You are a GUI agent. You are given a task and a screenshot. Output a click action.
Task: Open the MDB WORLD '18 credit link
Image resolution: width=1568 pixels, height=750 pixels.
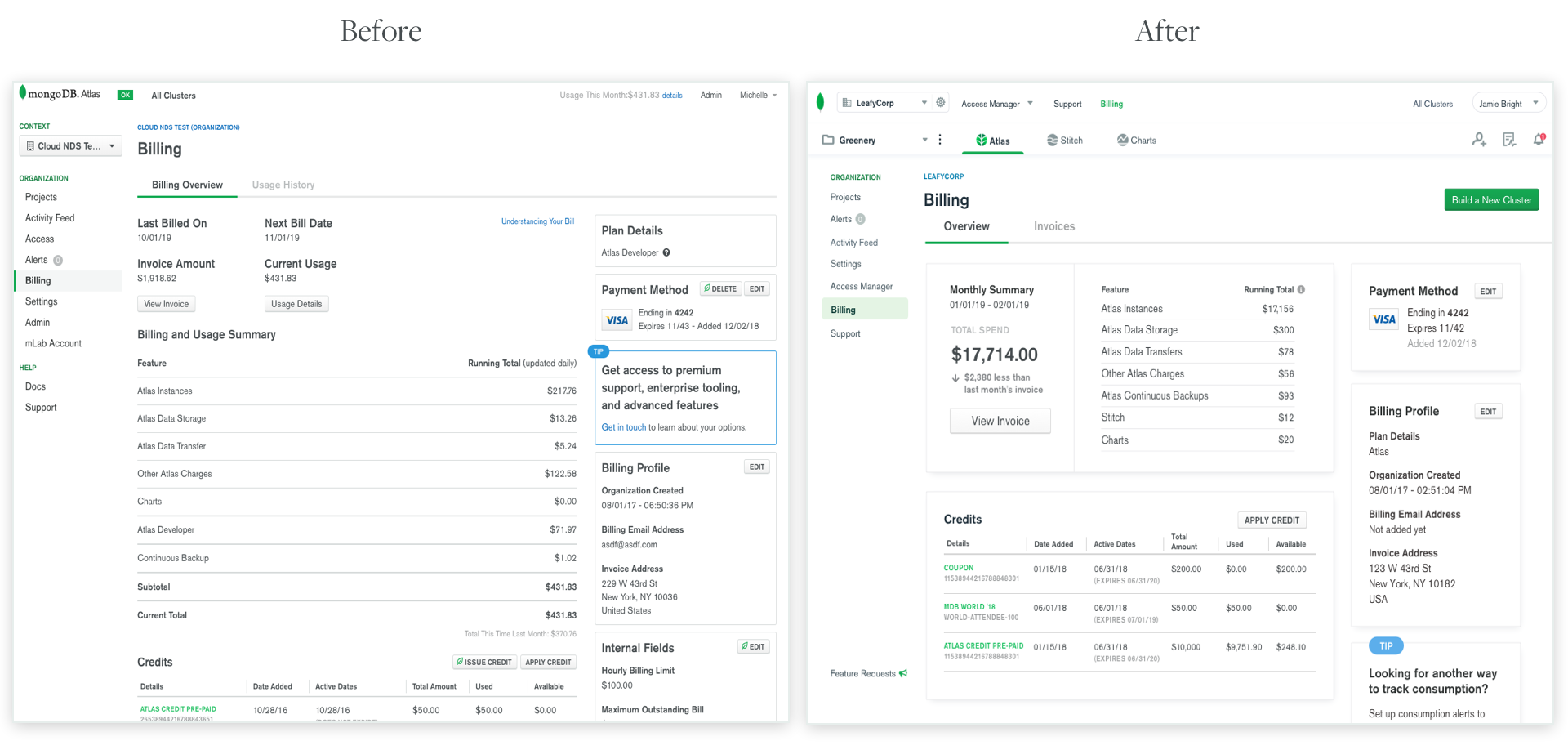(969, 607)
